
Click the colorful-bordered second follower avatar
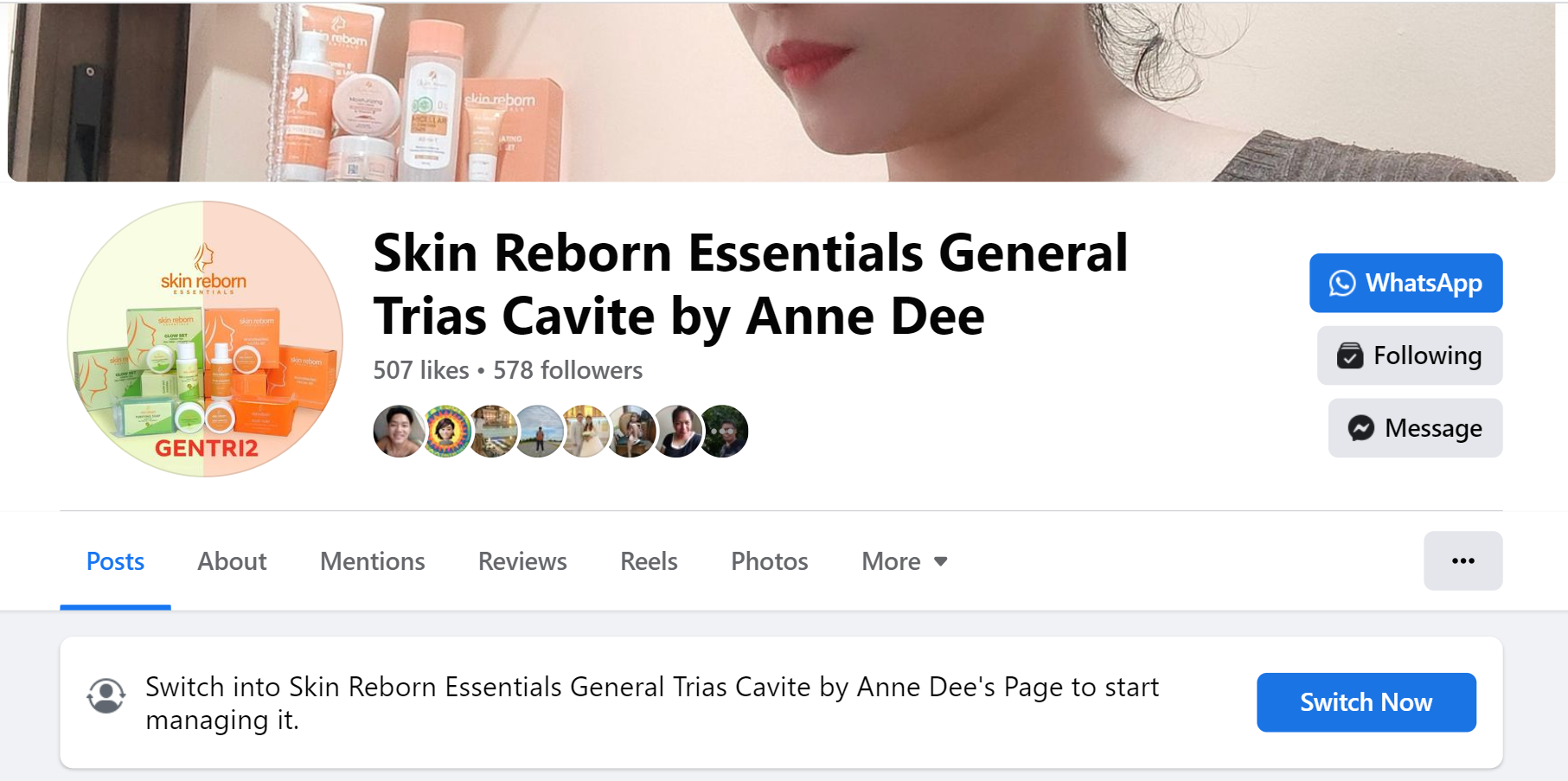coord(445,431)
